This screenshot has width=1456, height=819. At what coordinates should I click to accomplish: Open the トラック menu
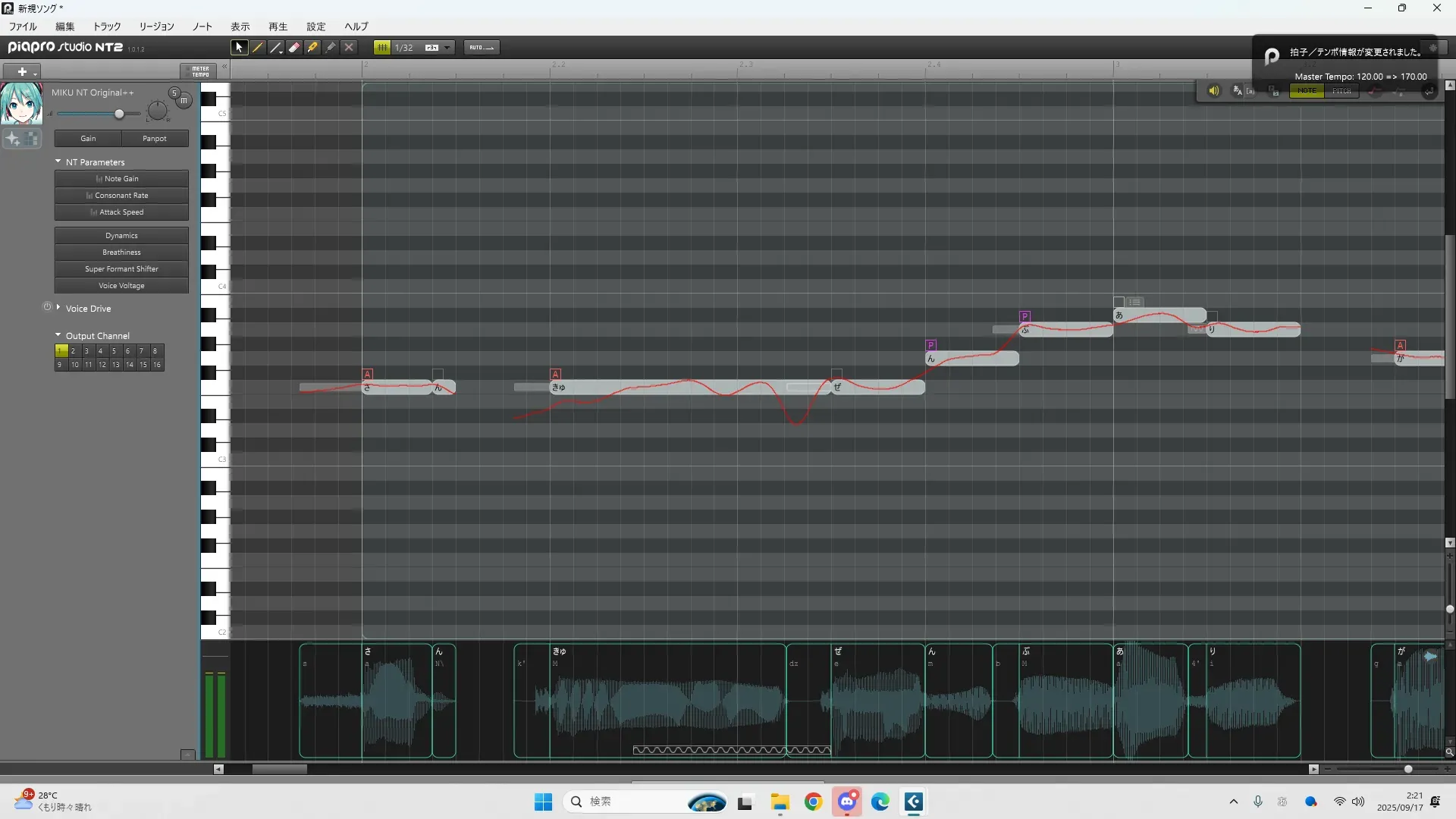(107, 27)
